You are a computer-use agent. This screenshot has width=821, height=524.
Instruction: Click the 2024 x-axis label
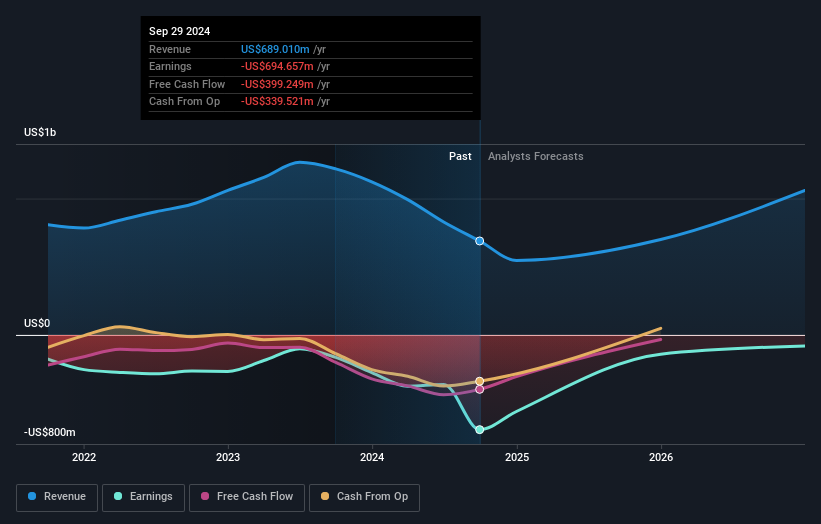click(372, 457)
